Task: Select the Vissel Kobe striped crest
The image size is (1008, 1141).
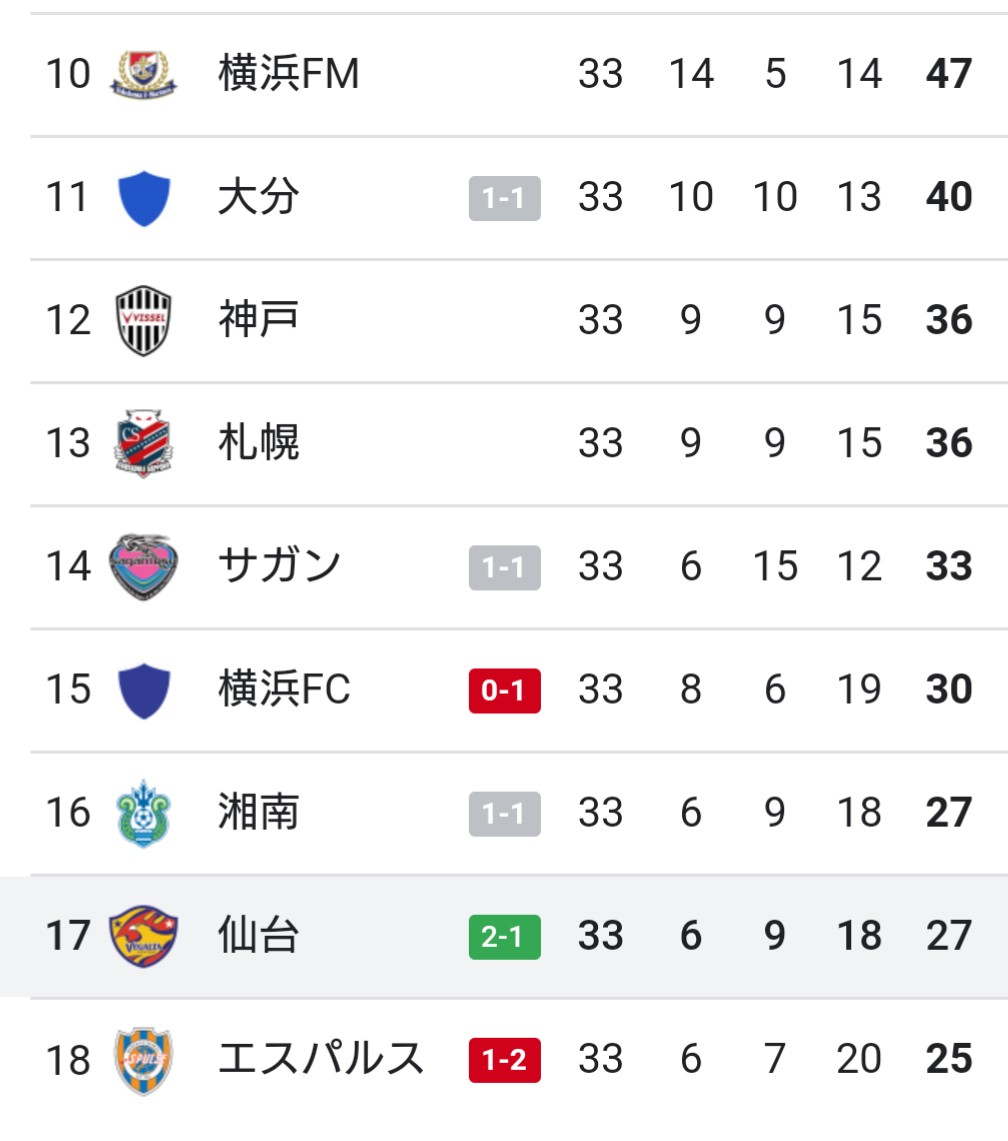Action: pos(144,320)
